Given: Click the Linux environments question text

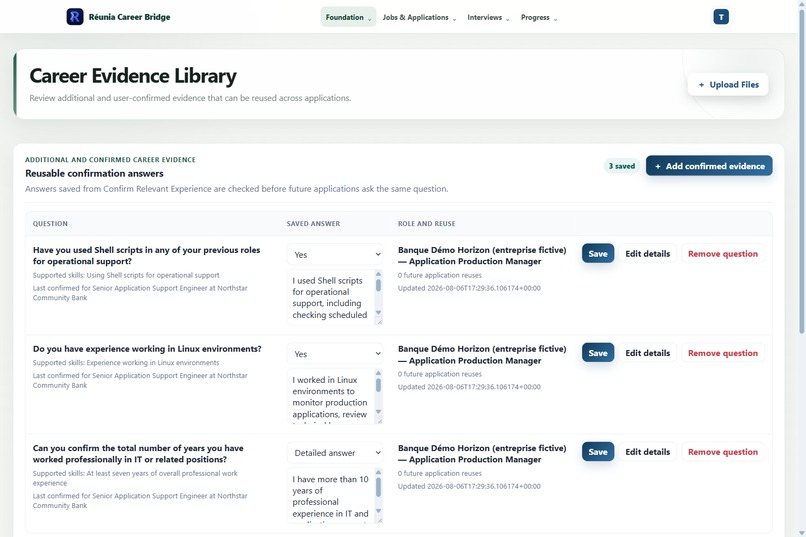Looking at the screenshot, I should [147, 349].
